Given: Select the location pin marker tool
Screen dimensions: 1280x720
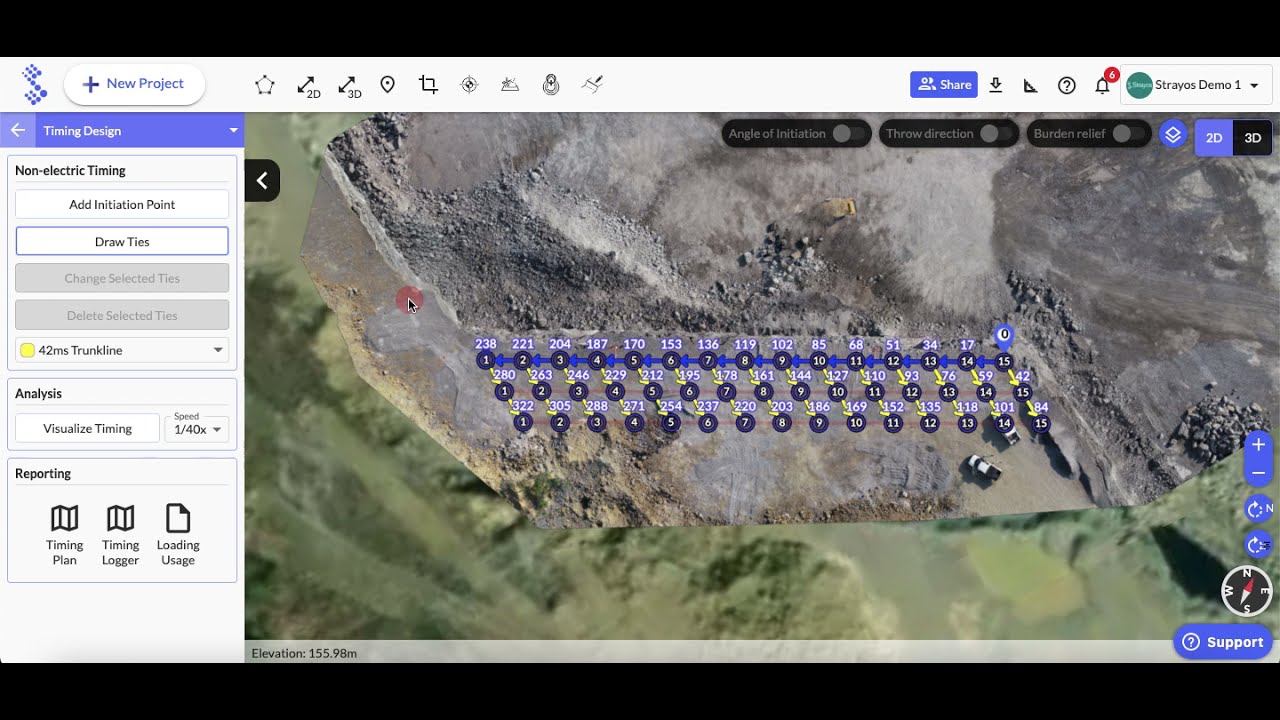Looking at the screenshot, I should click(388, 85).
